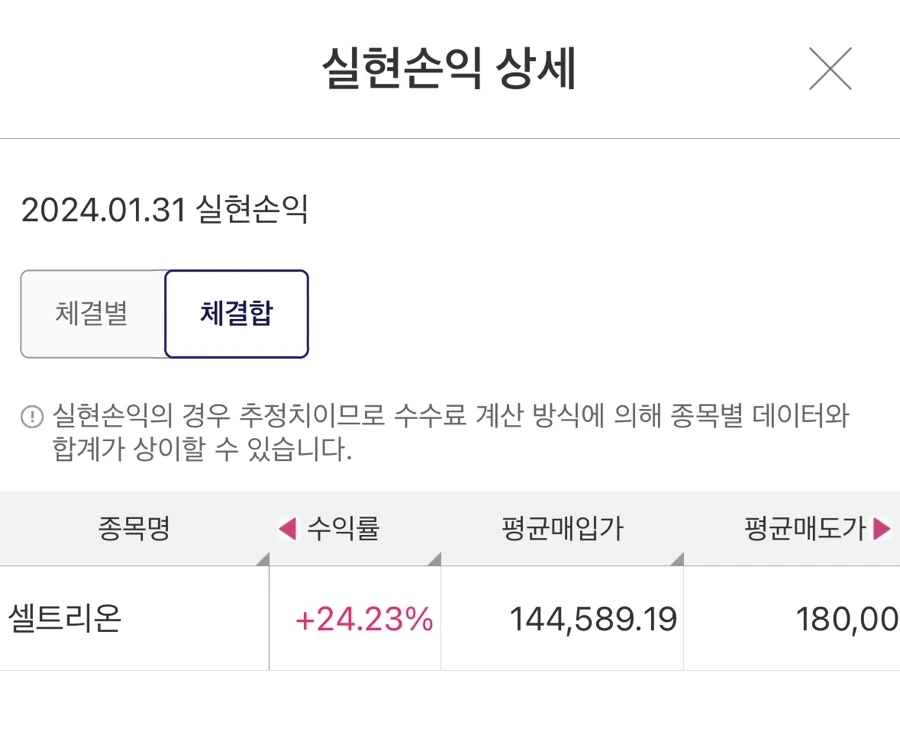Select the +24.23% return cell
Screen dimensions: 900x749
pos(364,619)
